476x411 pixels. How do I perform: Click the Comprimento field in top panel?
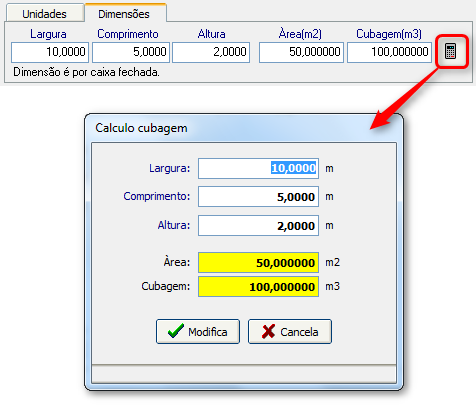click(131, 52)
